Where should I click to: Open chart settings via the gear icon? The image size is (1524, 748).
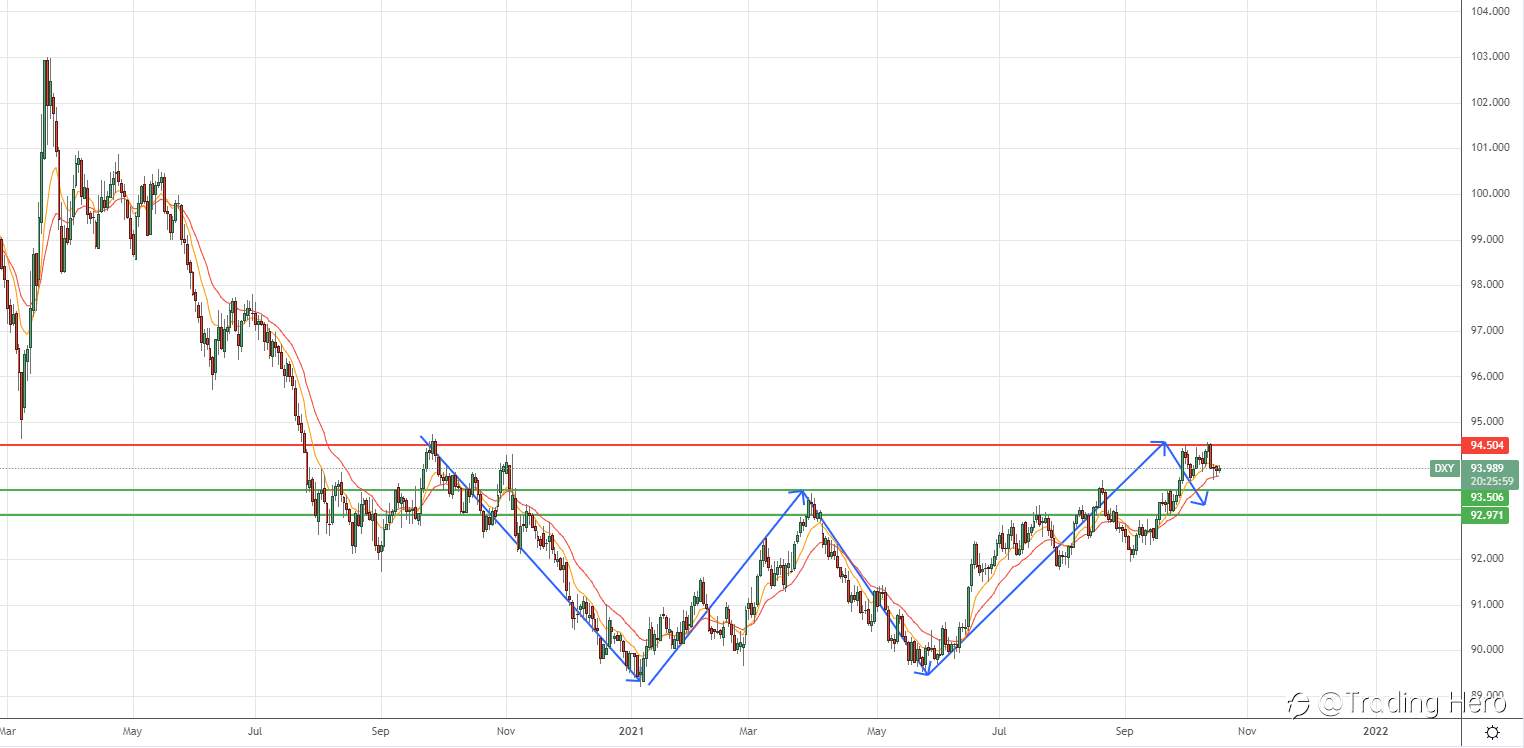pyautogui.click(x=1492, y=733)
